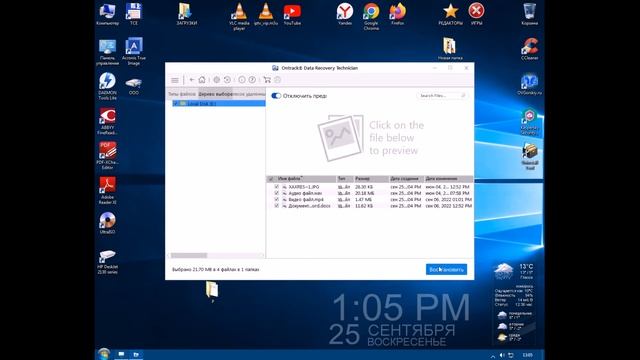Click the volume speaker icon in system tray
The height and width of the screenshot is (360, 640).
click(502, 356)
